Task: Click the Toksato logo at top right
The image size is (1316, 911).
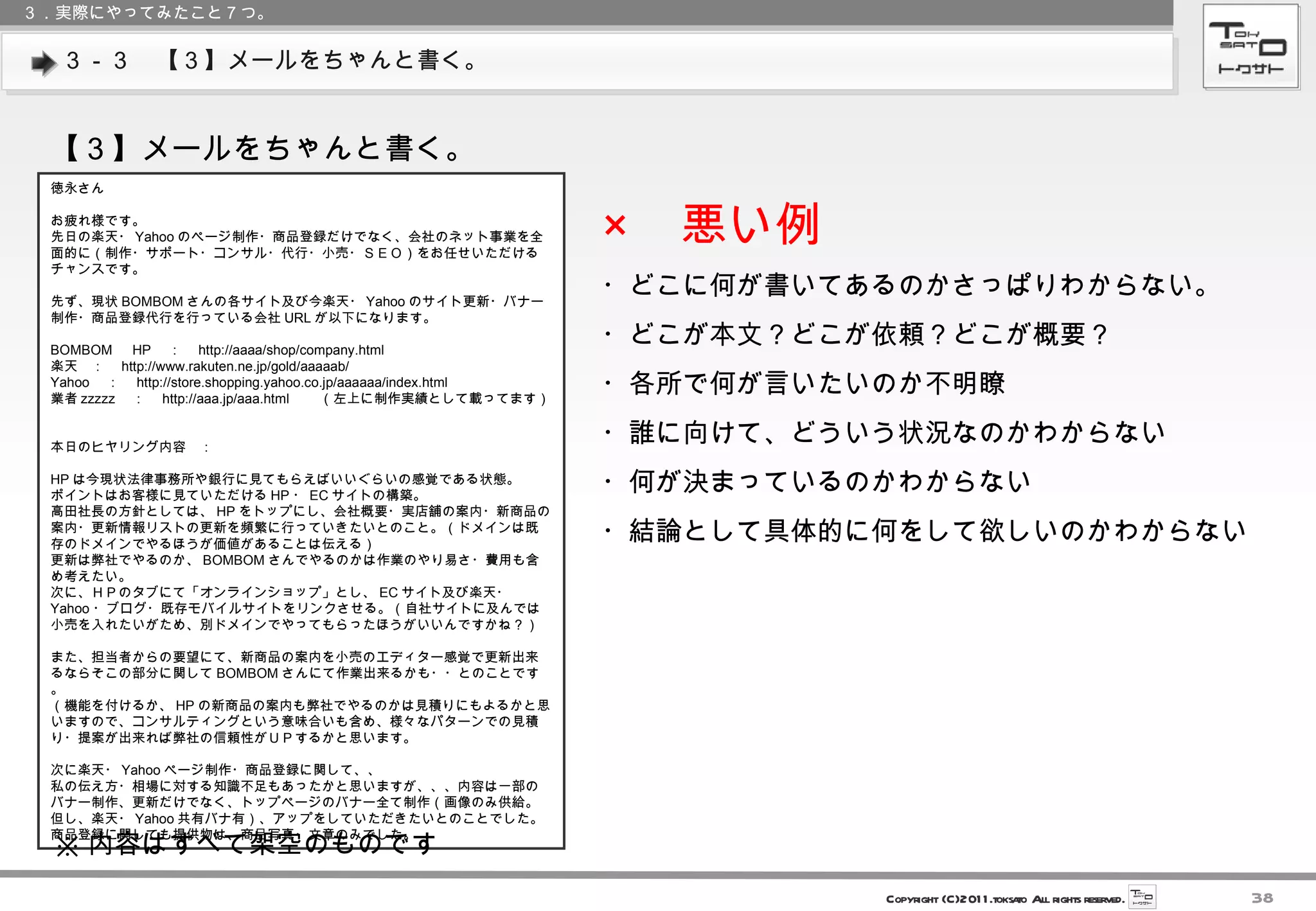Action: 1251,46
